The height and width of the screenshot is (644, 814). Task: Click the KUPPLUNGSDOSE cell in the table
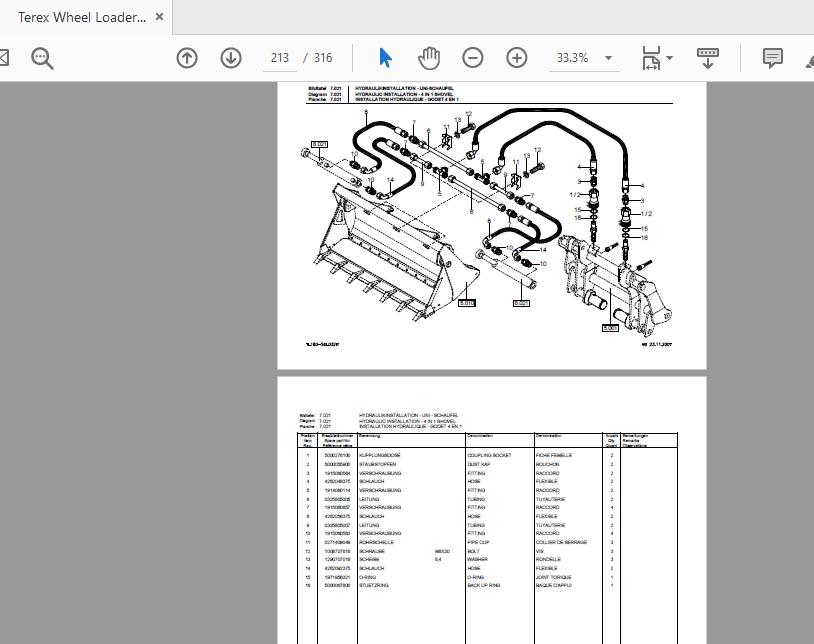pyautogui.click(x=379, y=456)
